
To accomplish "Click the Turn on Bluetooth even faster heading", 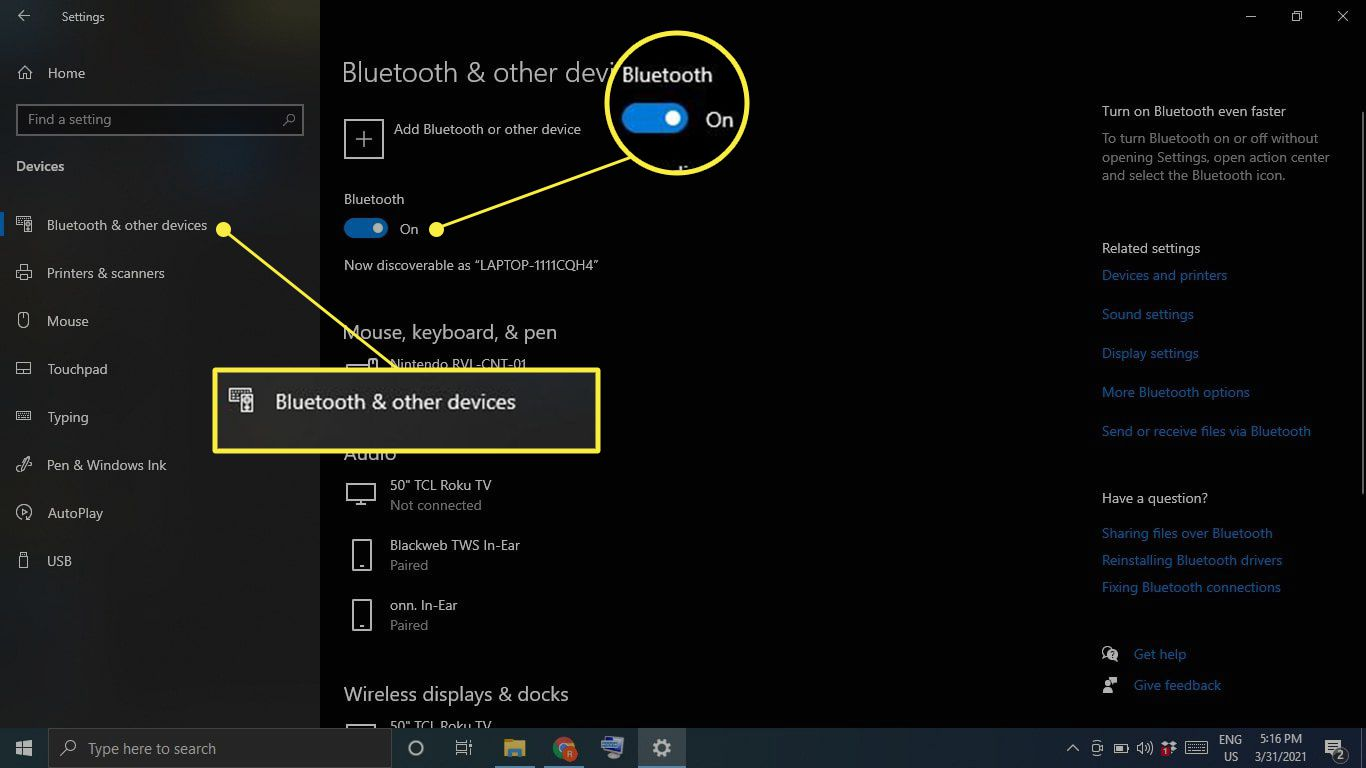I will (x=1194, y=111).
